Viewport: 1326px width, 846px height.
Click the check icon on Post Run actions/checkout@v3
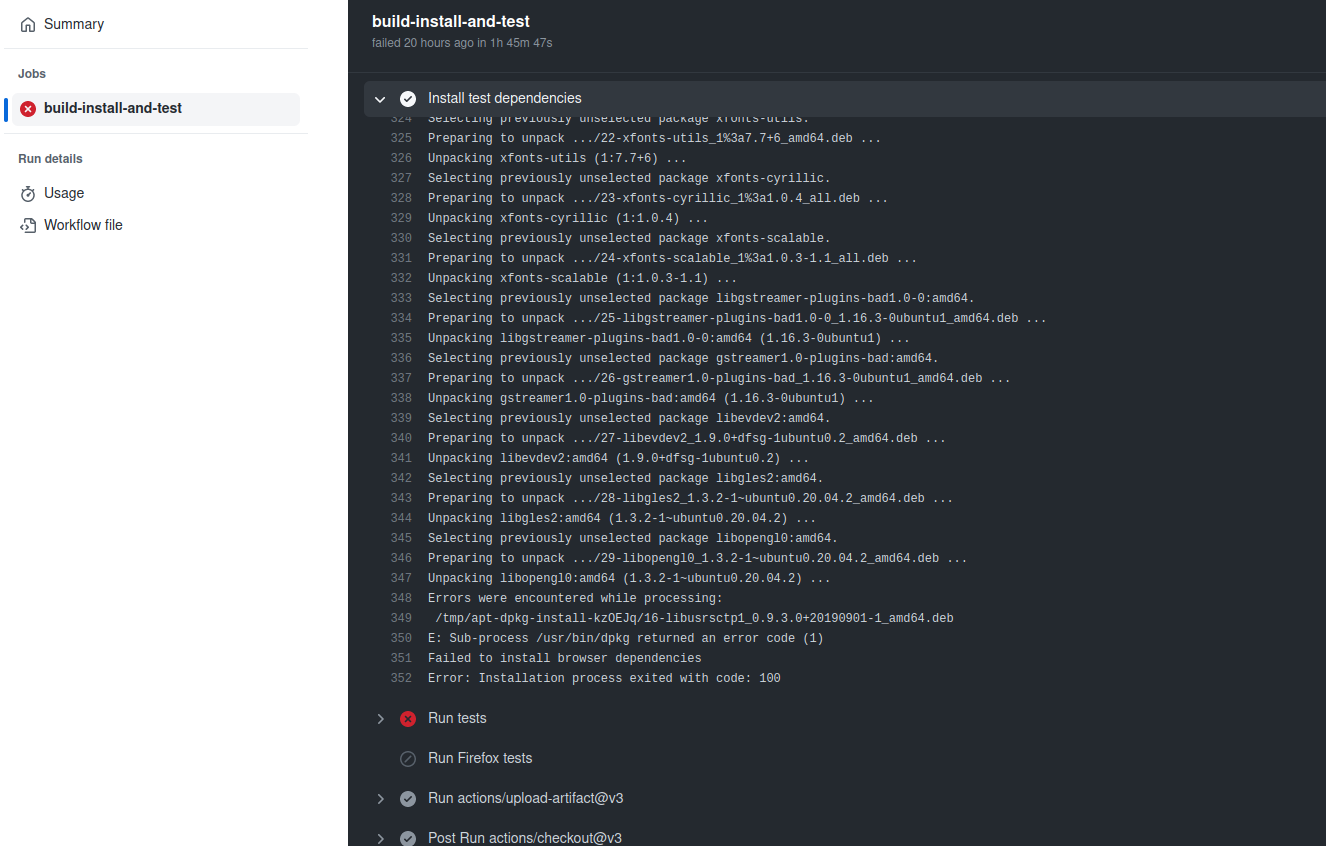tap(408, 839)
